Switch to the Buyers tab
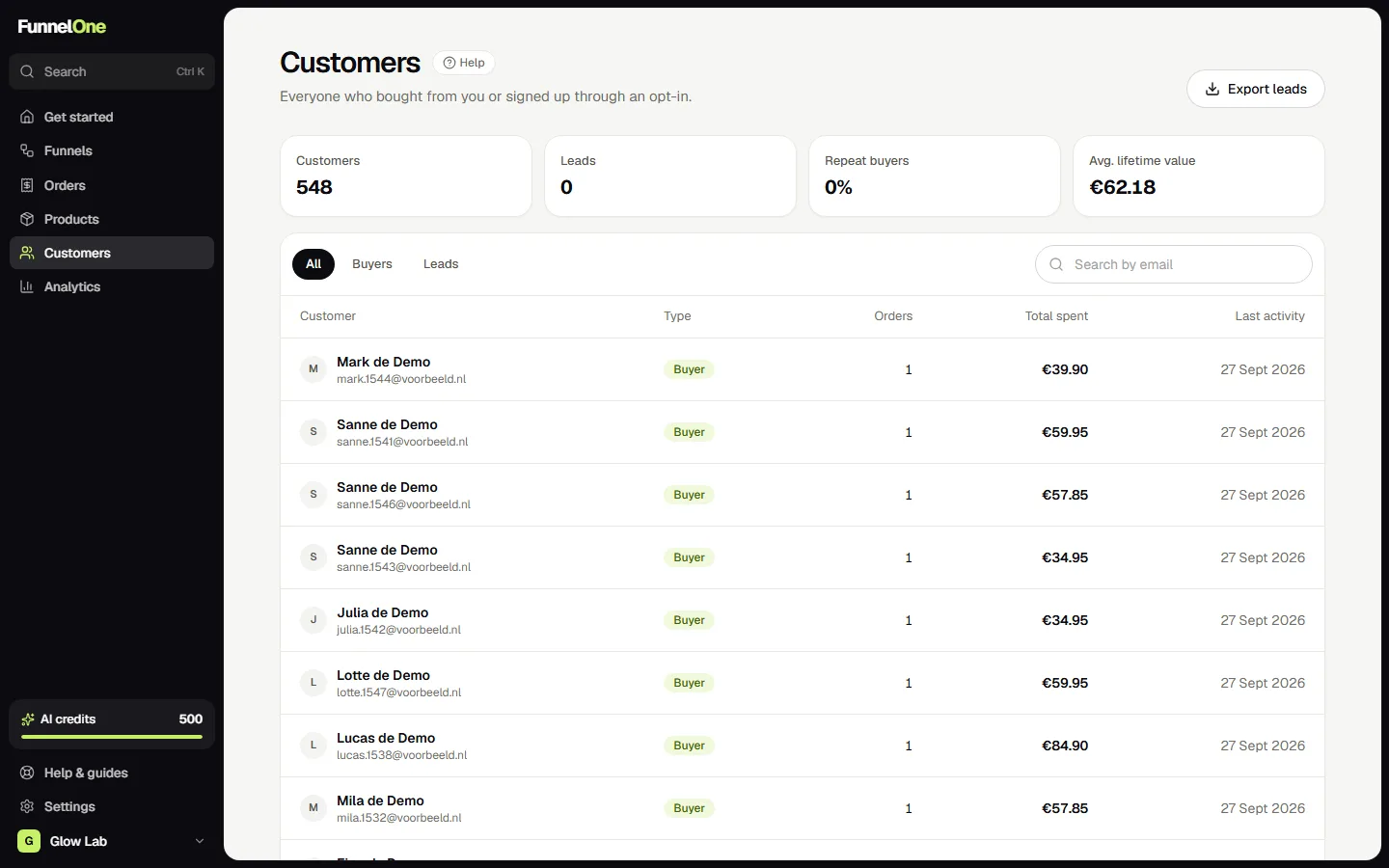 point(372,264)
